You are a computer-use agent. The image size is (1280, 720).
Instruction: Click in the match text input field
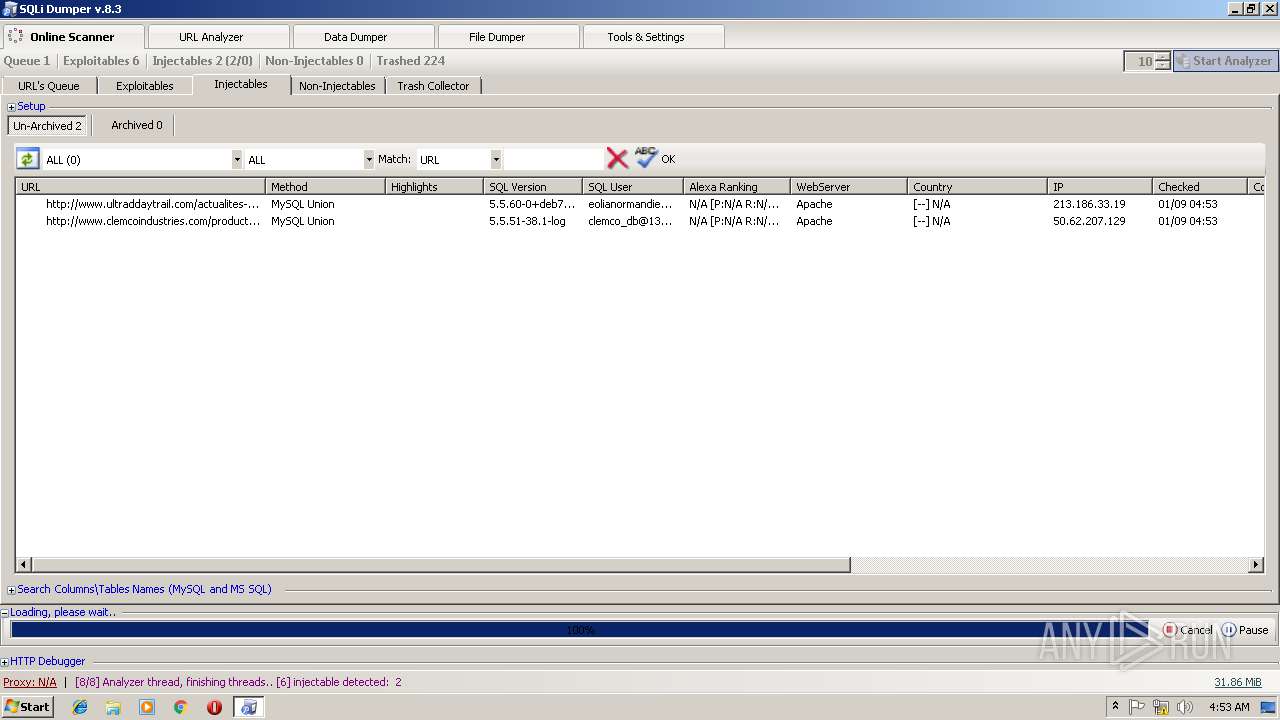[554, 159]
